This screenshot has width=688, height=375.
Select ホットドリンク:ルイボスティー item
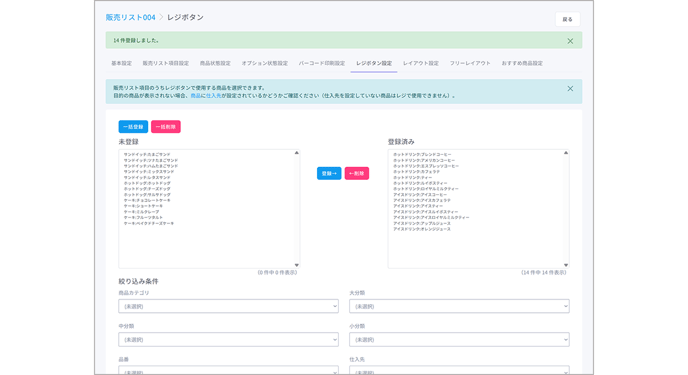coord(420,183)
